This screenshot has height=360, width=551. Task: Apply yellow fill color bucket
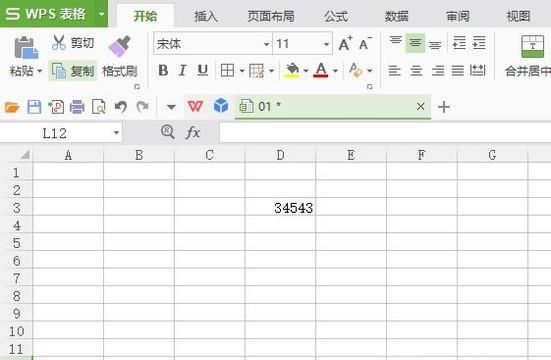coord(292,71)
